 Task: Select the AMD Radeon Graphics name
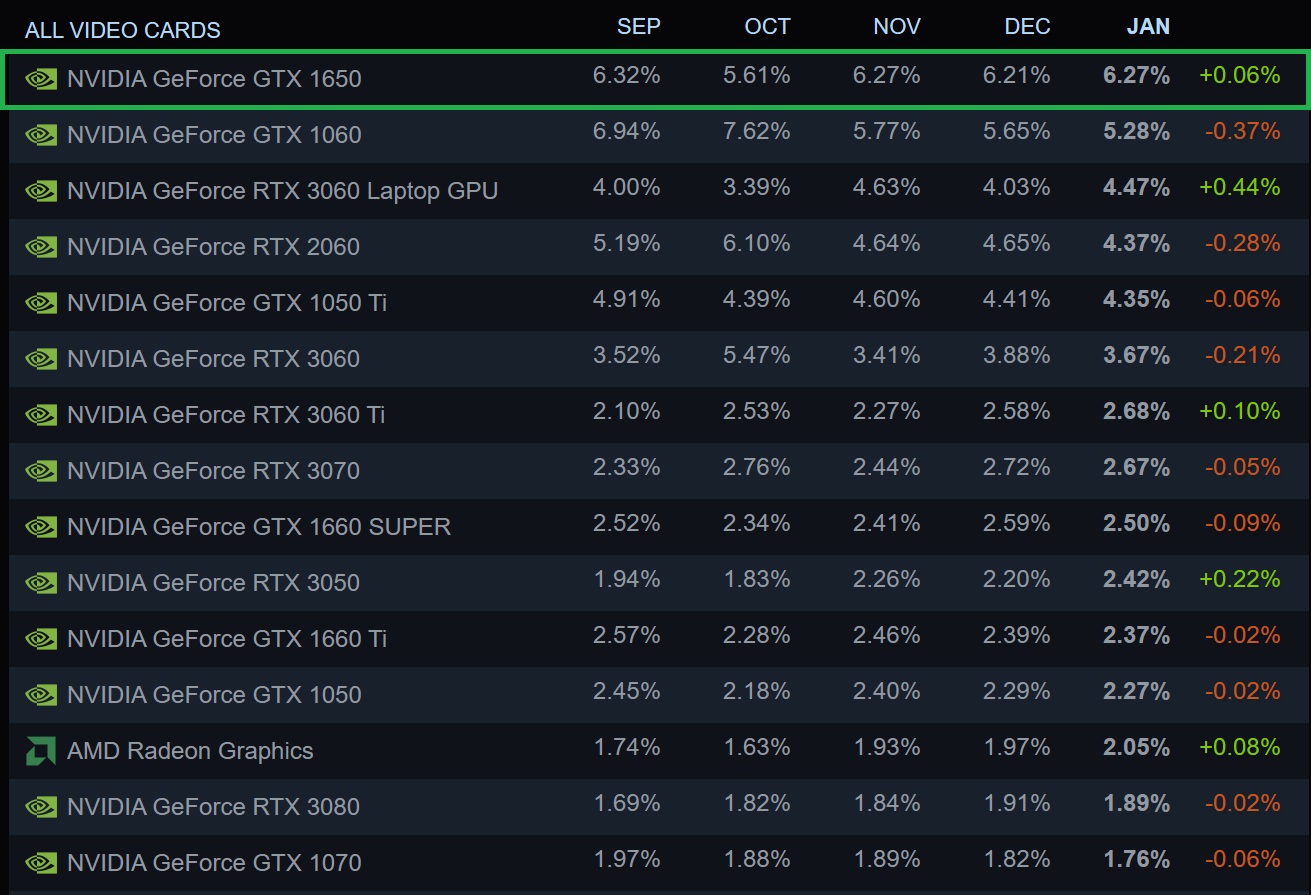click(190, 751)
